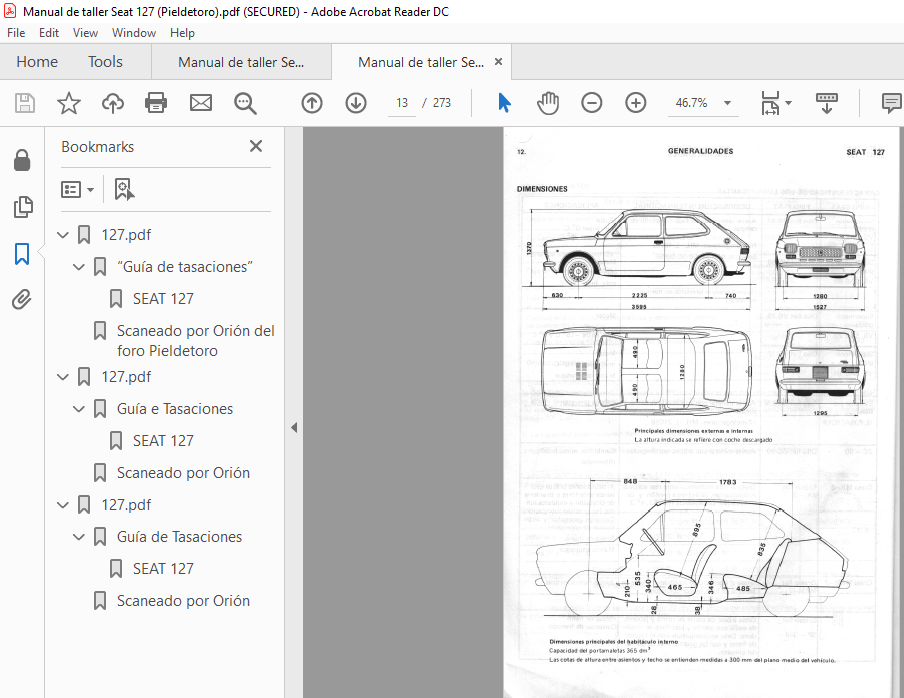Viewport: 904px width, 698px height.
Task: Collapse the third 127.pdf bookmark
Action: pos(63,505)
